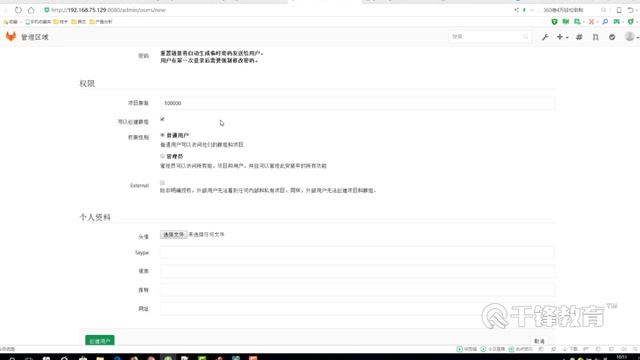
Task: Click the green shield extension icon
Action: pyautogui.click(x=554, y=22)
